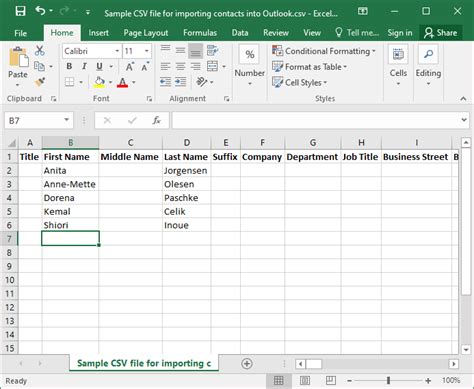This screenshot has height=389, width=474.
Task: Click the Number format percent icon
Action: 250,54
